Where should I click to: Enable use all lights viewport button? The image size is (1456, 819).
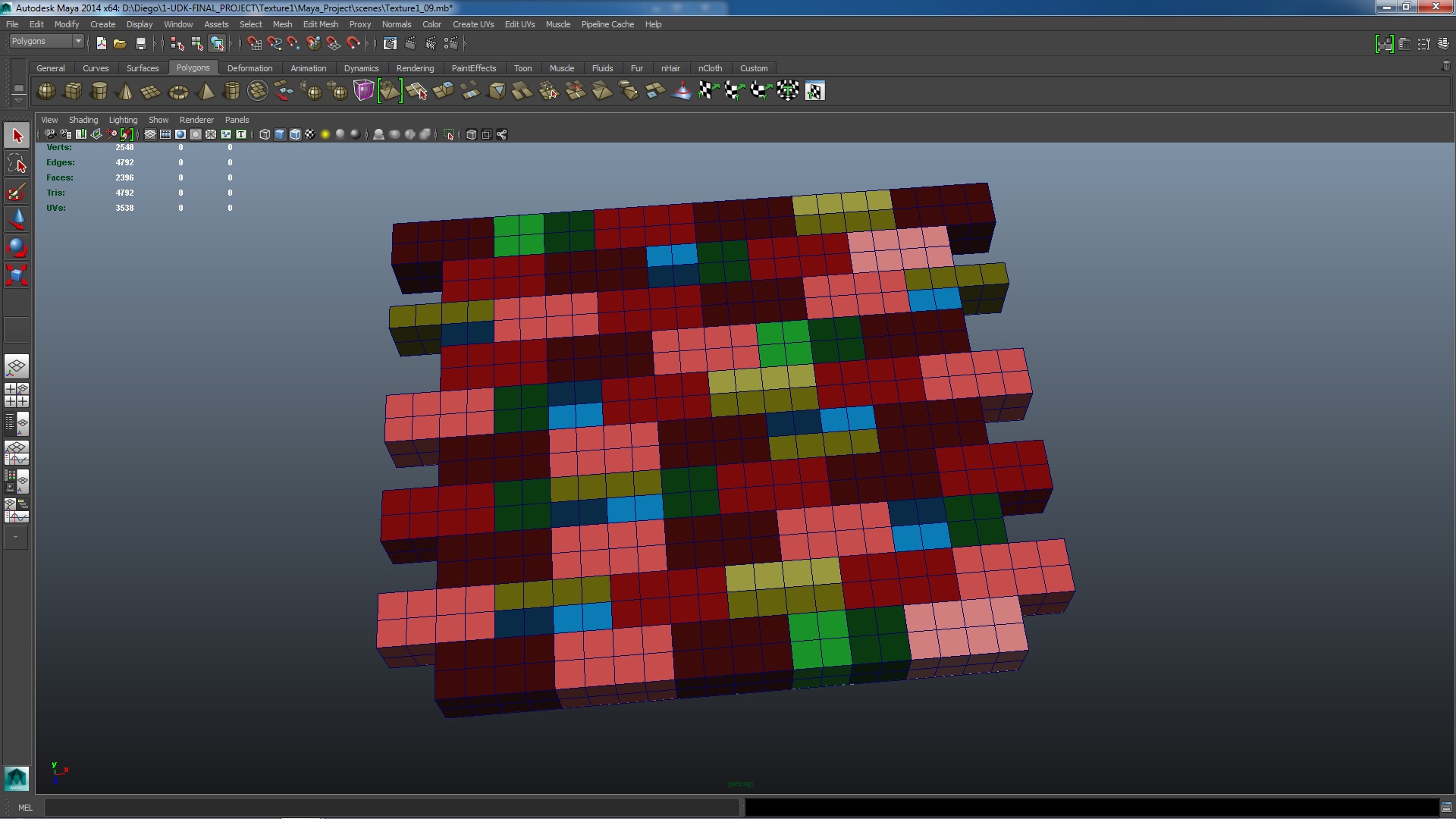point(325,134)
